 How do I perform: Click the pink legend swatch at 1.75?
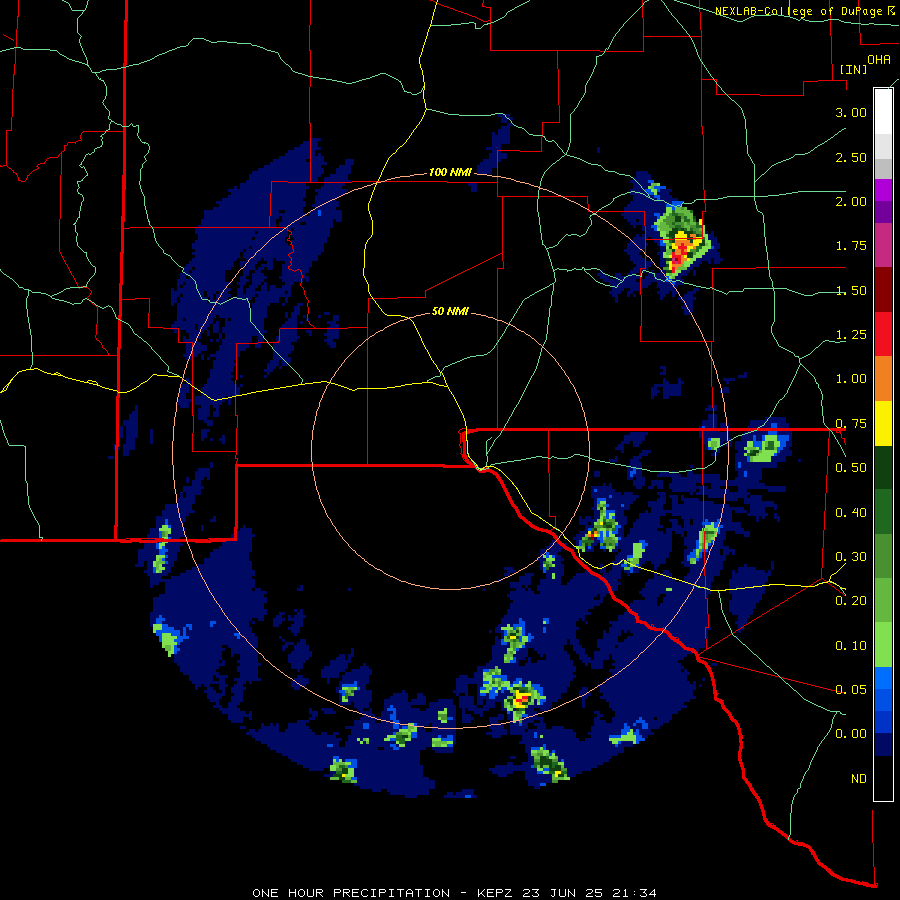click(883, 245)
